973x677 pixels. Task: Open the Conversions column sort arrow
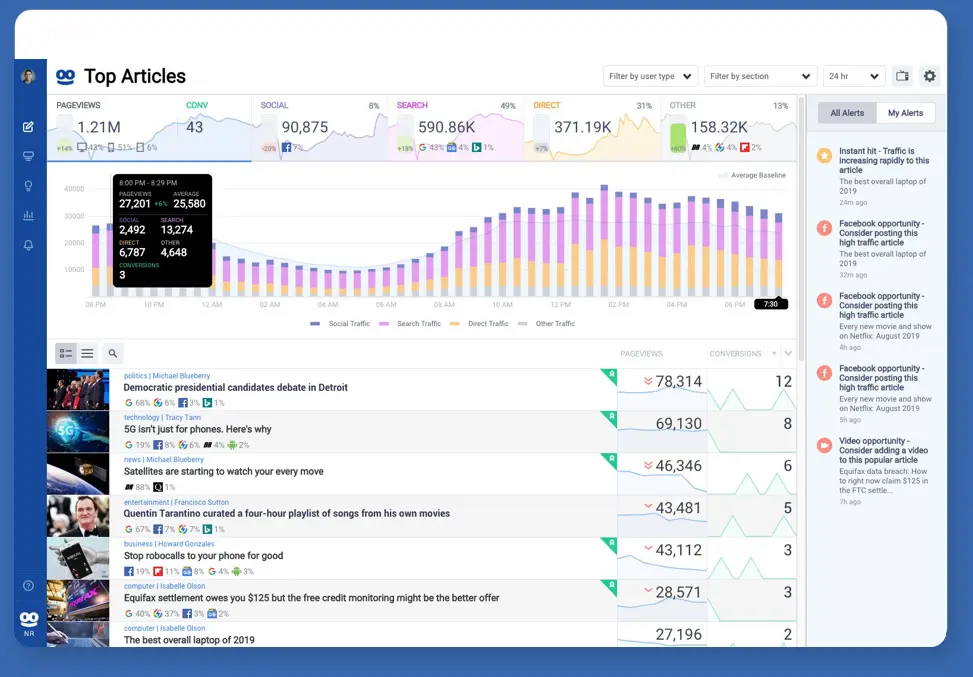(774, 354)
